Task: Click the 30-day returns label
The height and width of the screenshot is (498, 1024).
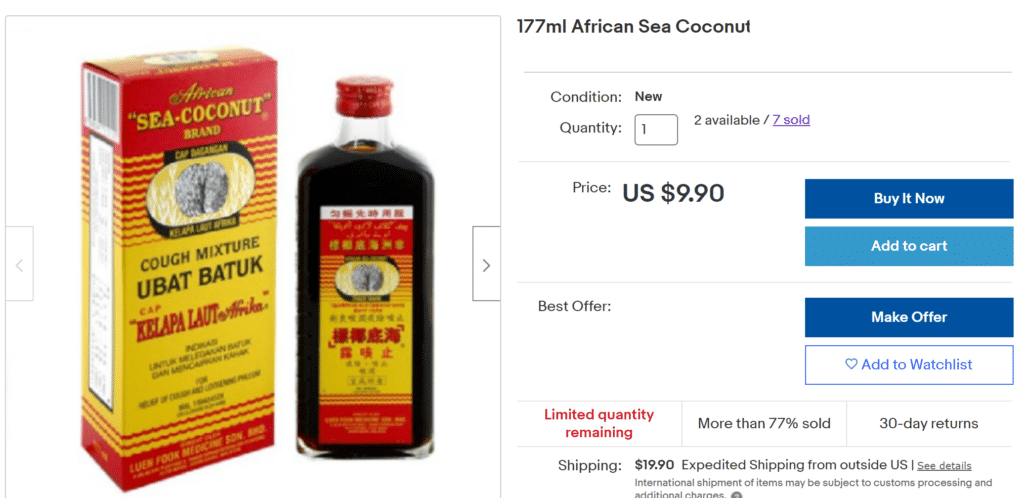Action: (x=929, y=423)
